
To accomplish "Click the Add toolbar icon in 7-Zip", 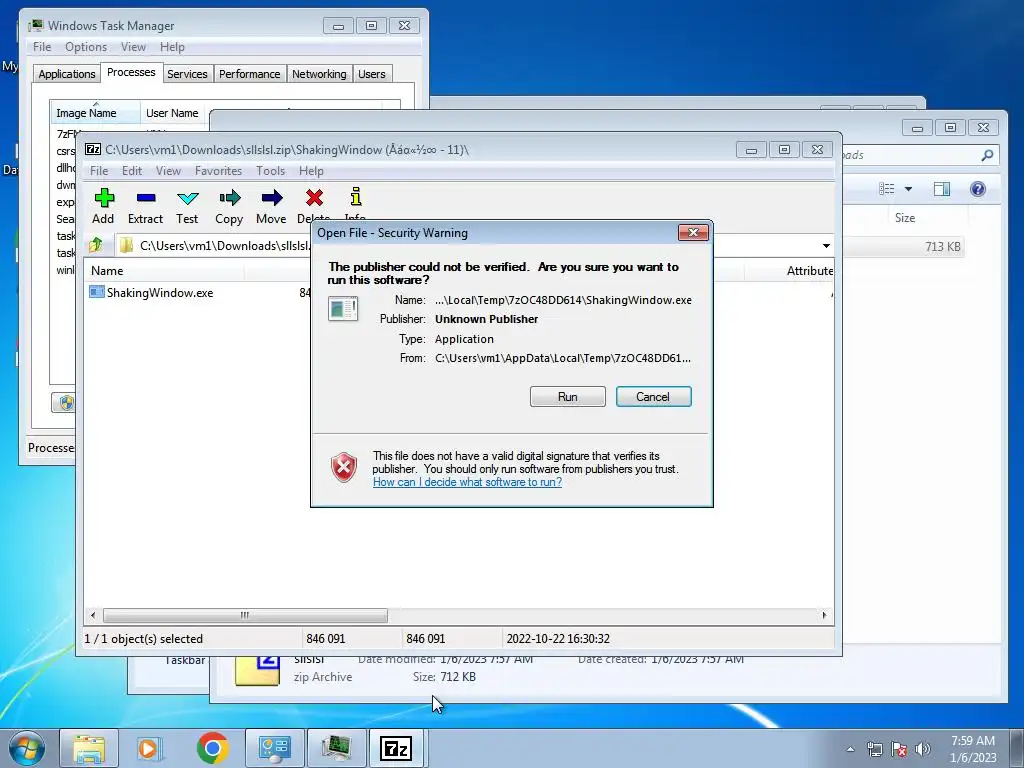I will [104, 198].
